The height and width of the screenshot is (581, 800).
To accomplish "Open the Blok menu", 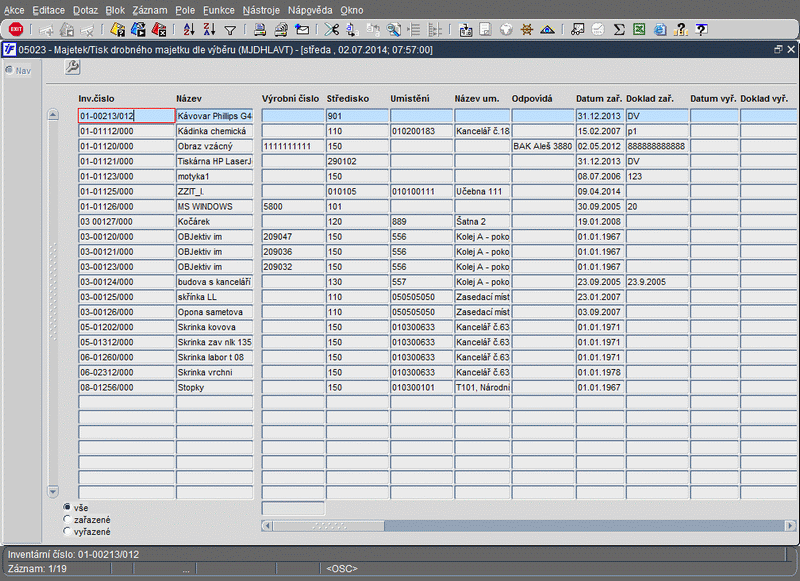I will pyautogui.click(x=115, y=10).
